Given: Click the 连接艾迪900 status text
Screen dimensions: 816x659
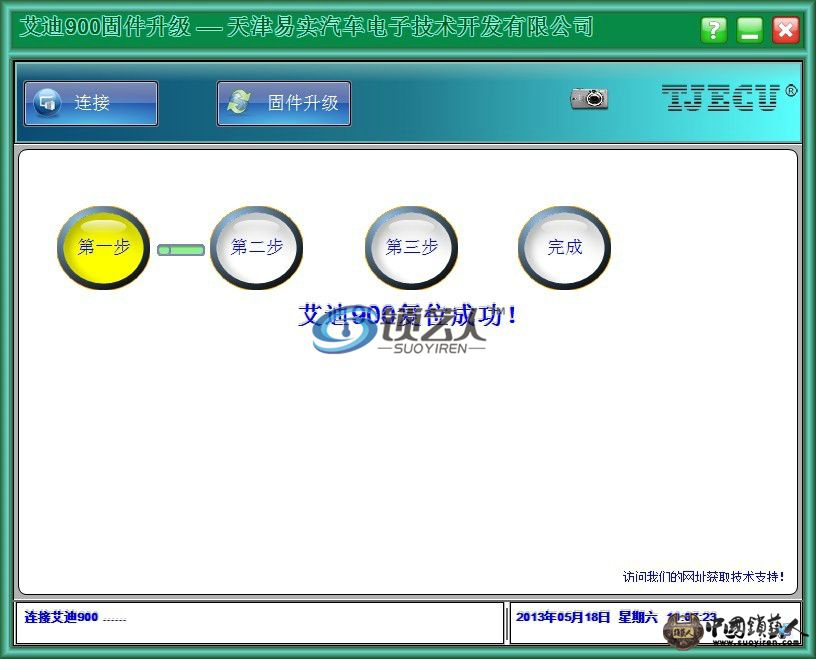Looking at the screenshot, I should tap(75, 617).
